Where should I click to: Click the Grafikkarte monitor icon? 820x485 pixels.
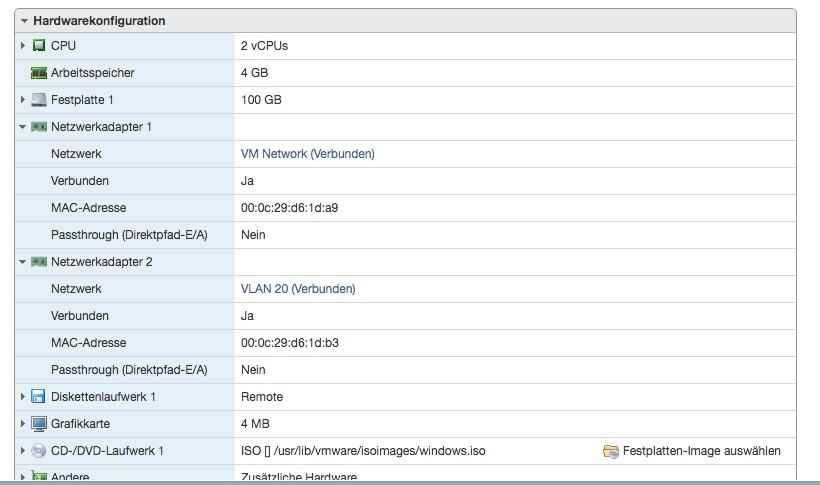pos(39,424)
